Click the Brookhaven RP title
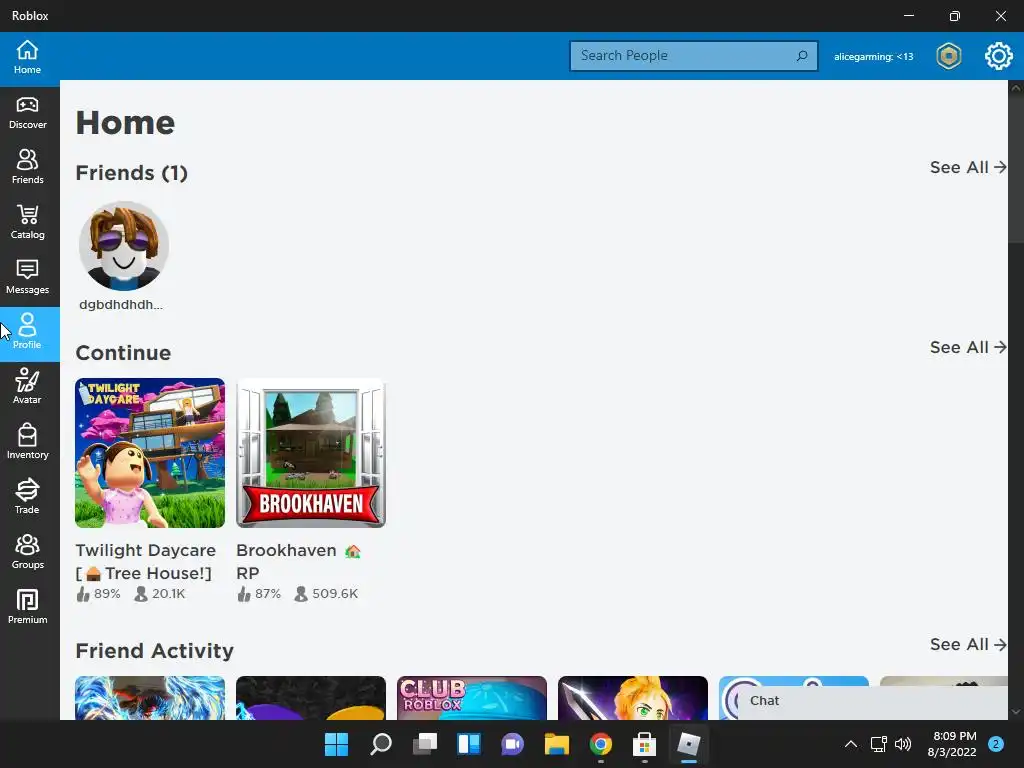The width and height of the screenshot is (1024, 768). coord(298,562)
